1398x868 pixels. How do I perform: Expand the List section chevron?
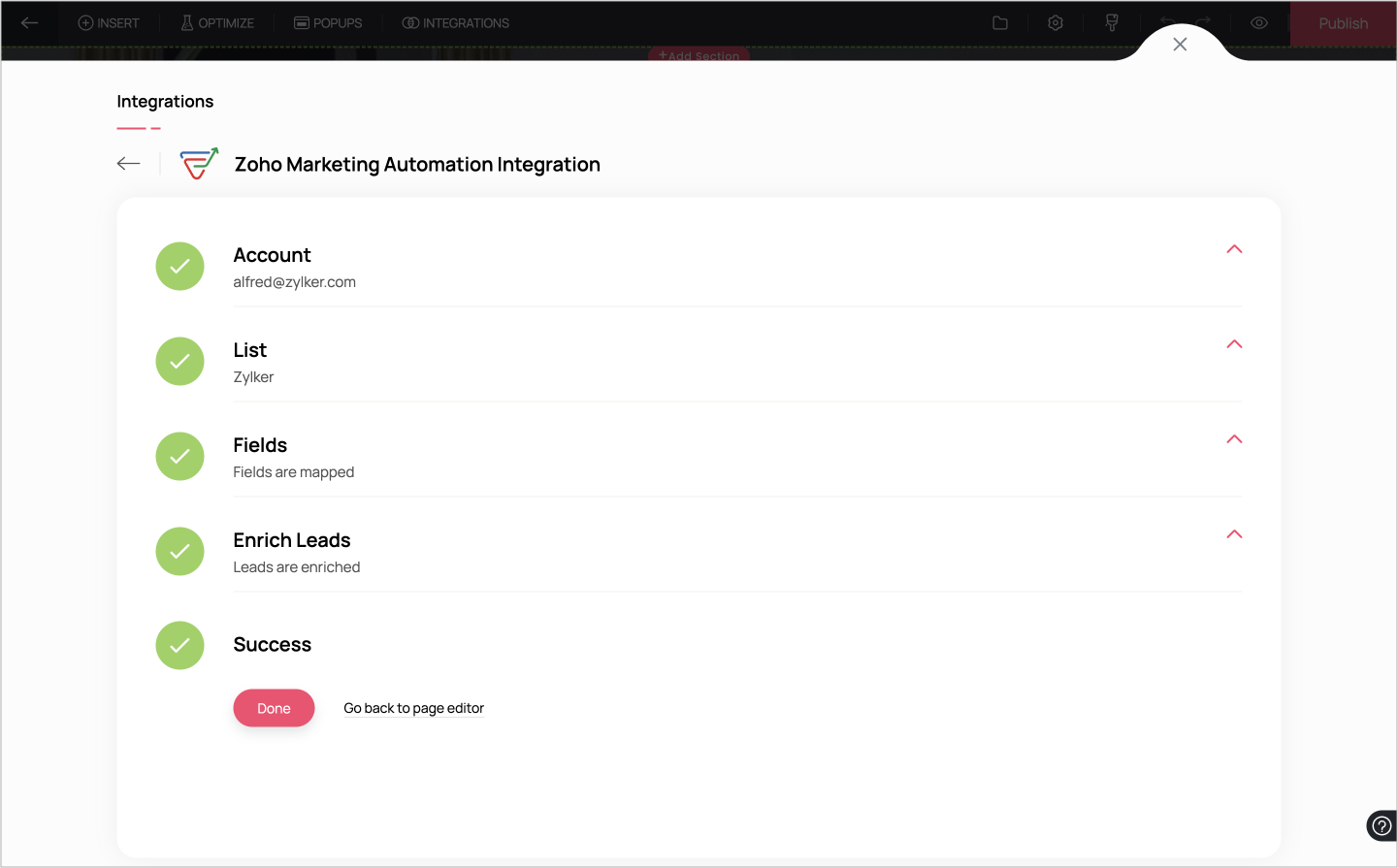pos(1234,344)
